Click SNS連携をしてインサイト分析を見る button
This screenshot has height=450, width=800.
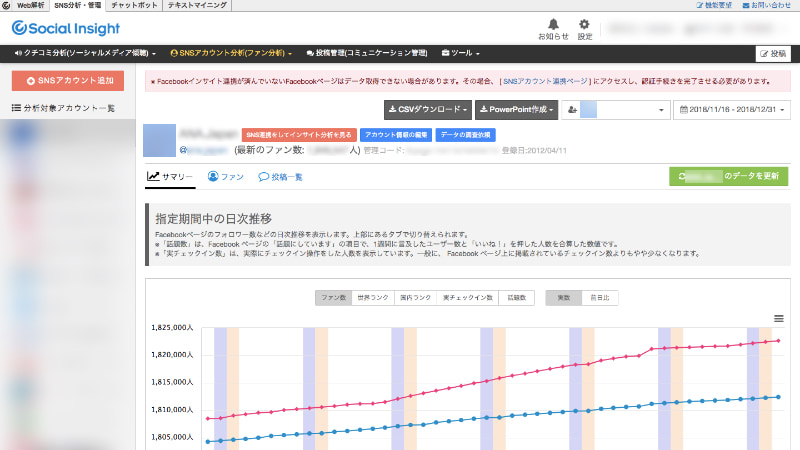pos(299,135)
